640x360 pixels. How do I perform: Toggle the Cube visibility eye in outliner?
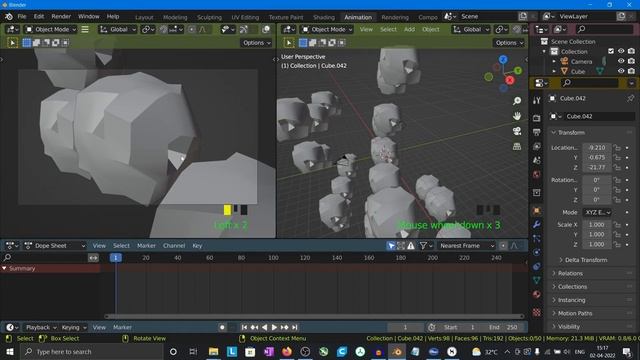(621, 71)
